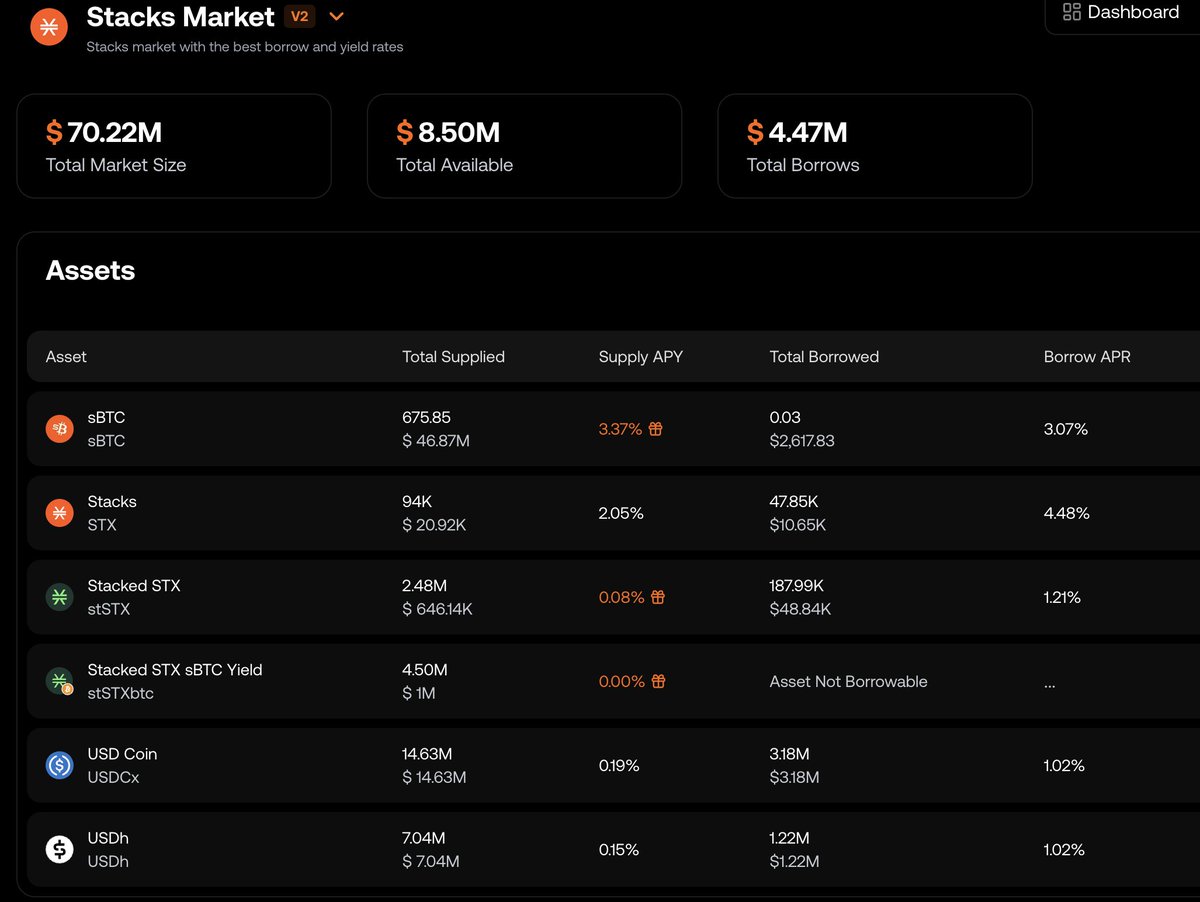Click the Borrow APR column header

(1087, 357)
